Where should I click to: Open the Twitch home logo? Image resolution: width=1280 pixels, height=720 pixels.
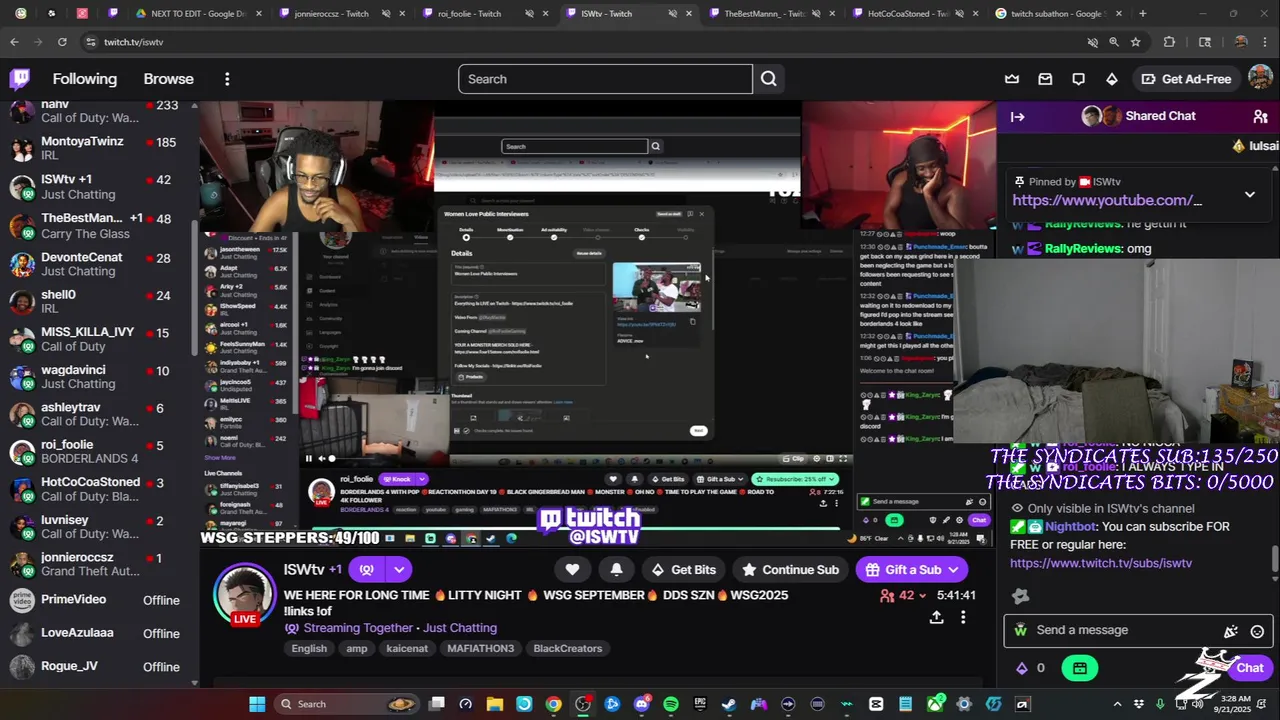tap(20, 79)
